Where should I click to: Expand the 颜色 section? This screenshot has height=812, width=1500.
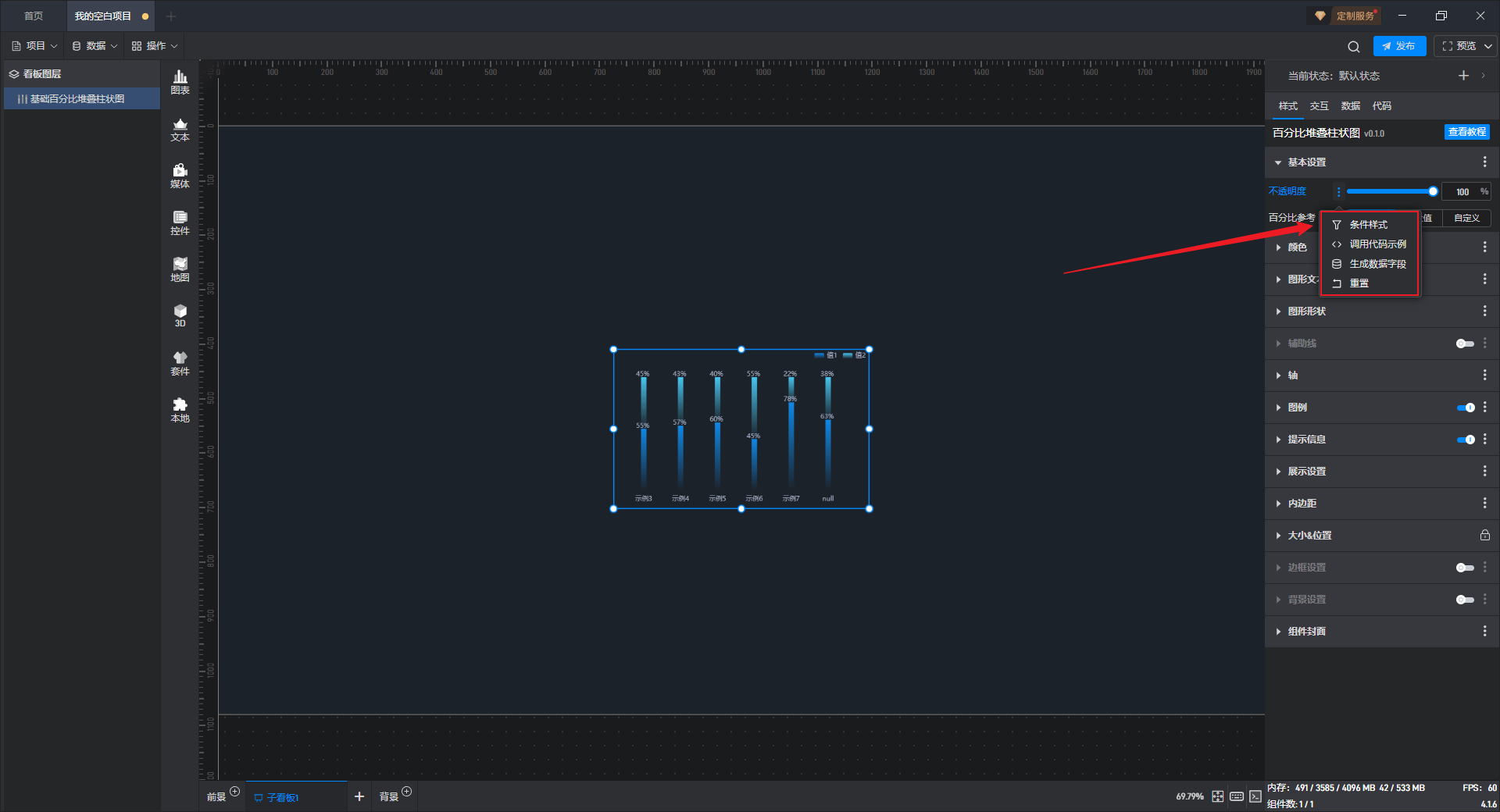pos(1278,248)
